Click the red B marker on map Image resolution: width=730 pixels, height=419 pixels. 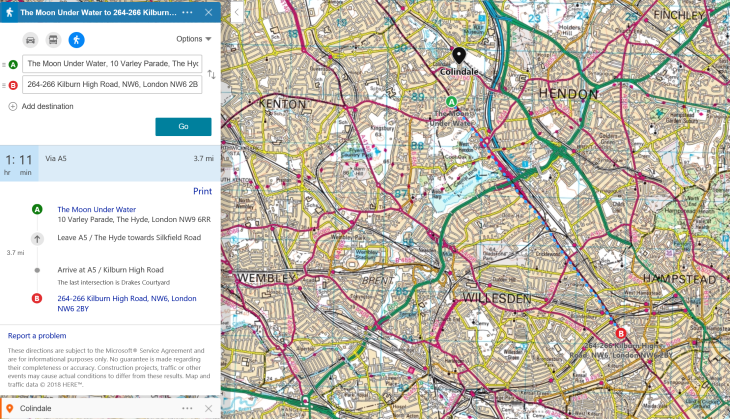coord(621,333)
